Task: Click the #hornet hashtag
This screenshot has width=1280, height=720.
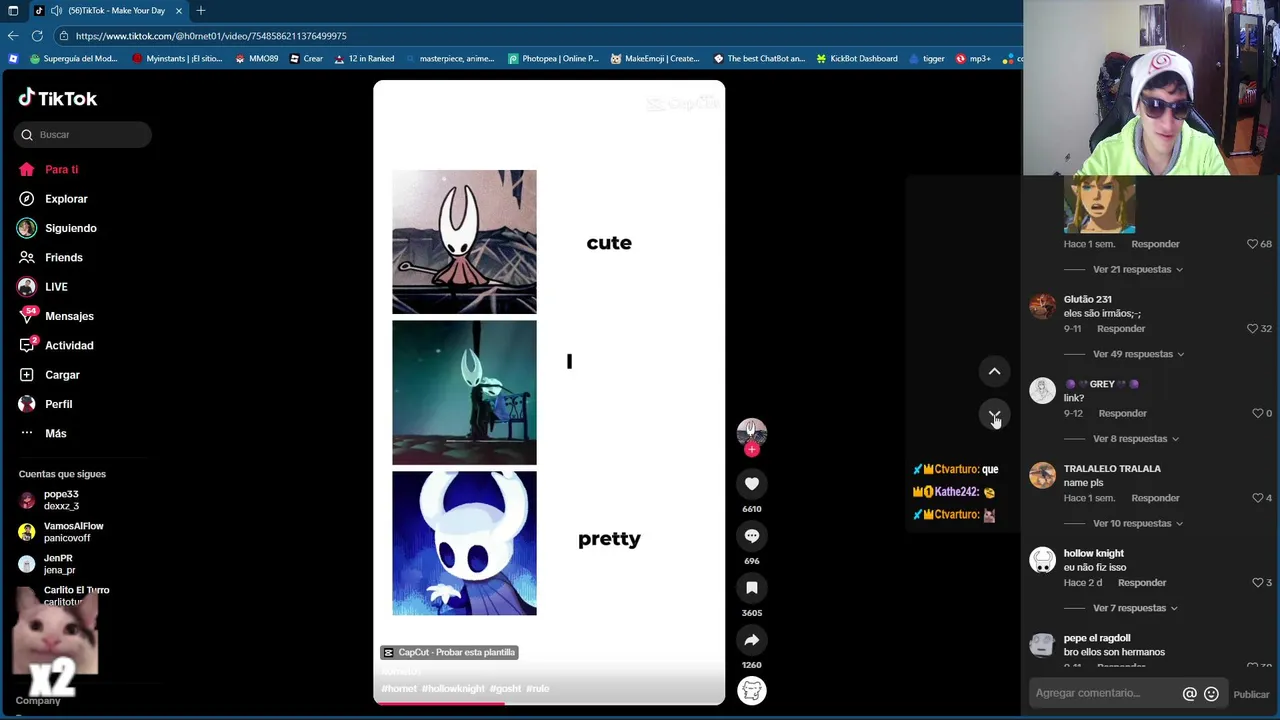Action: 399,689
